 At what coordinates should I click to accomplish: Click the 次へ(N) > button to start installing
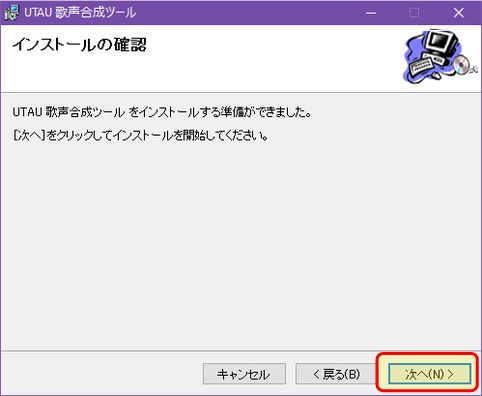point(429,374)
